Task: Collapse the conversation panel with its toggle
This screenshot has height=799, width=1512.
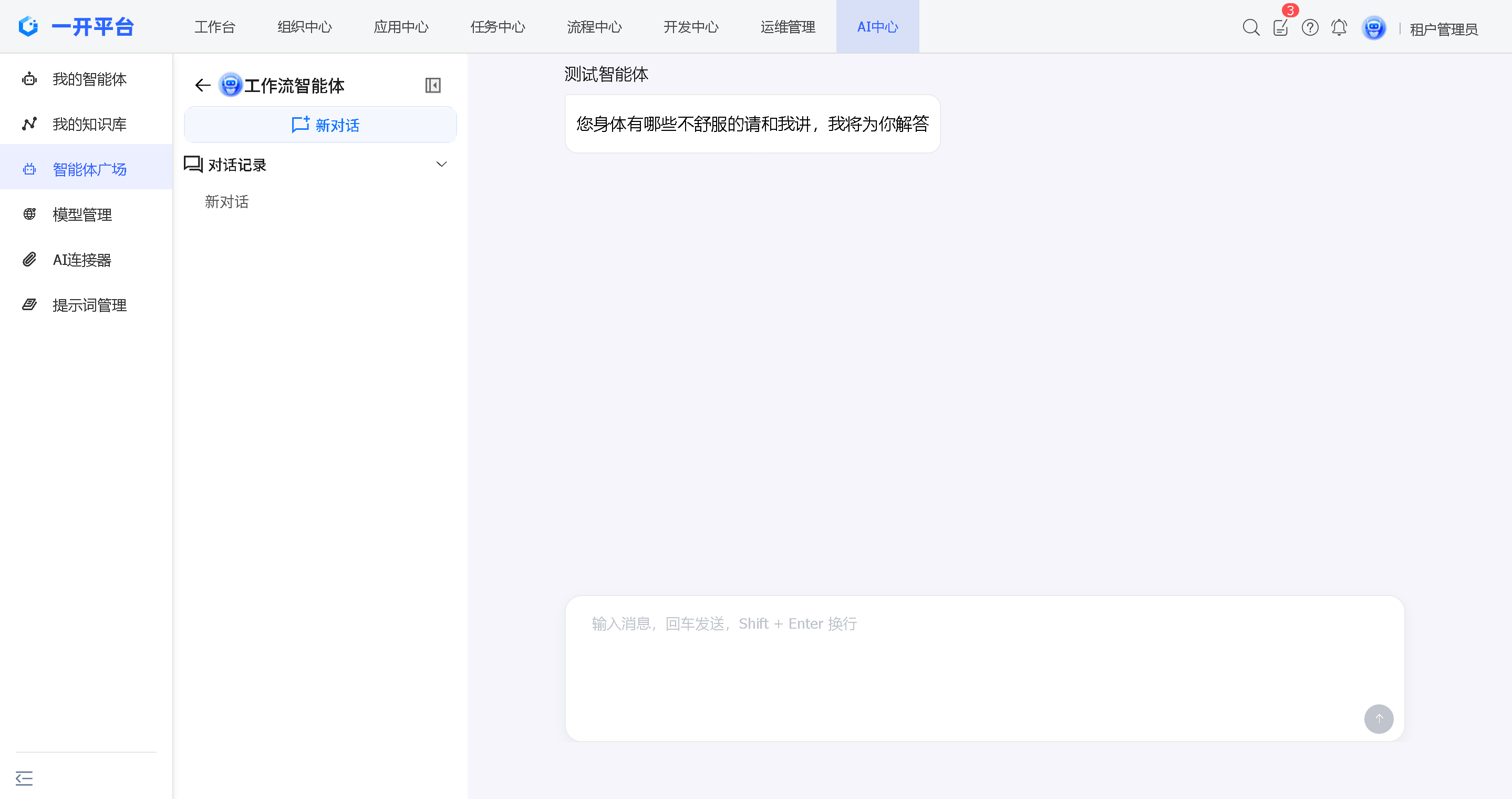Action: coord(433,85)
